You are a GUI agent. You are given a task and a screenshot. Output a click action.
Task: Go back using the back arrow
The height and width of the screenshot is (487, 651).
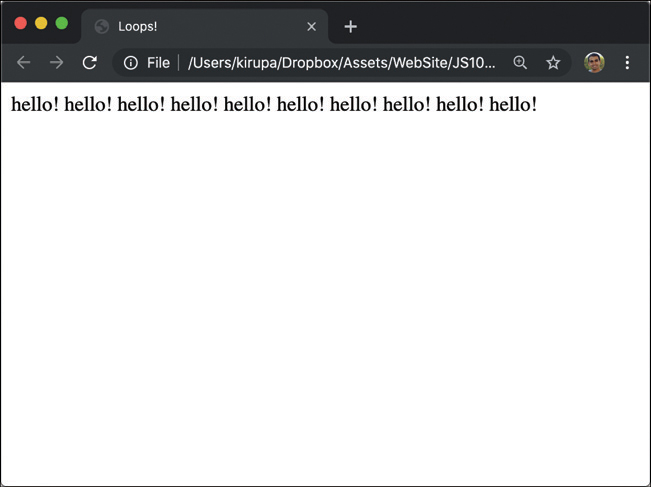point(24,63)
